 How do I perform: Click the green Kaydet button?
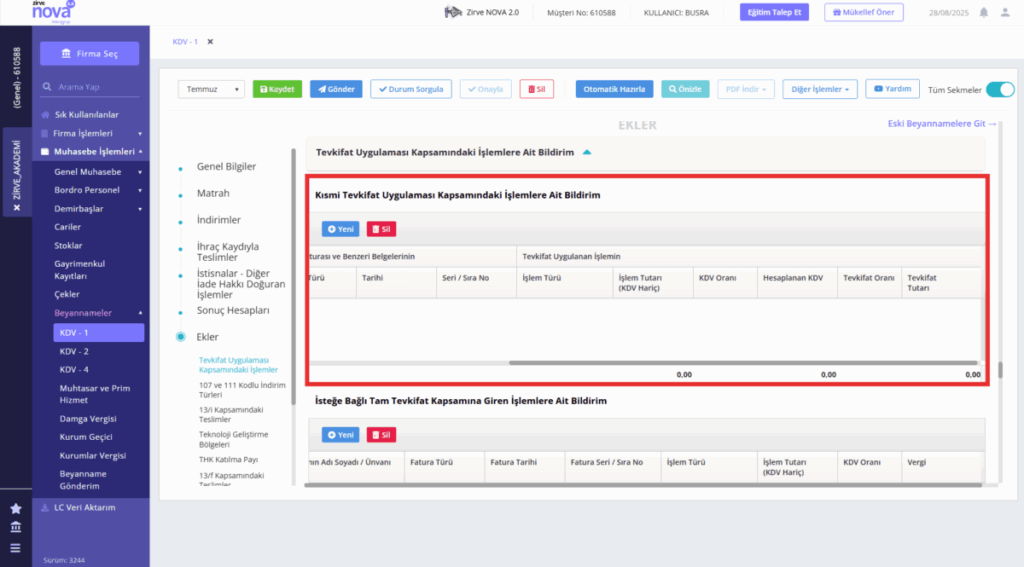point(277,89)
